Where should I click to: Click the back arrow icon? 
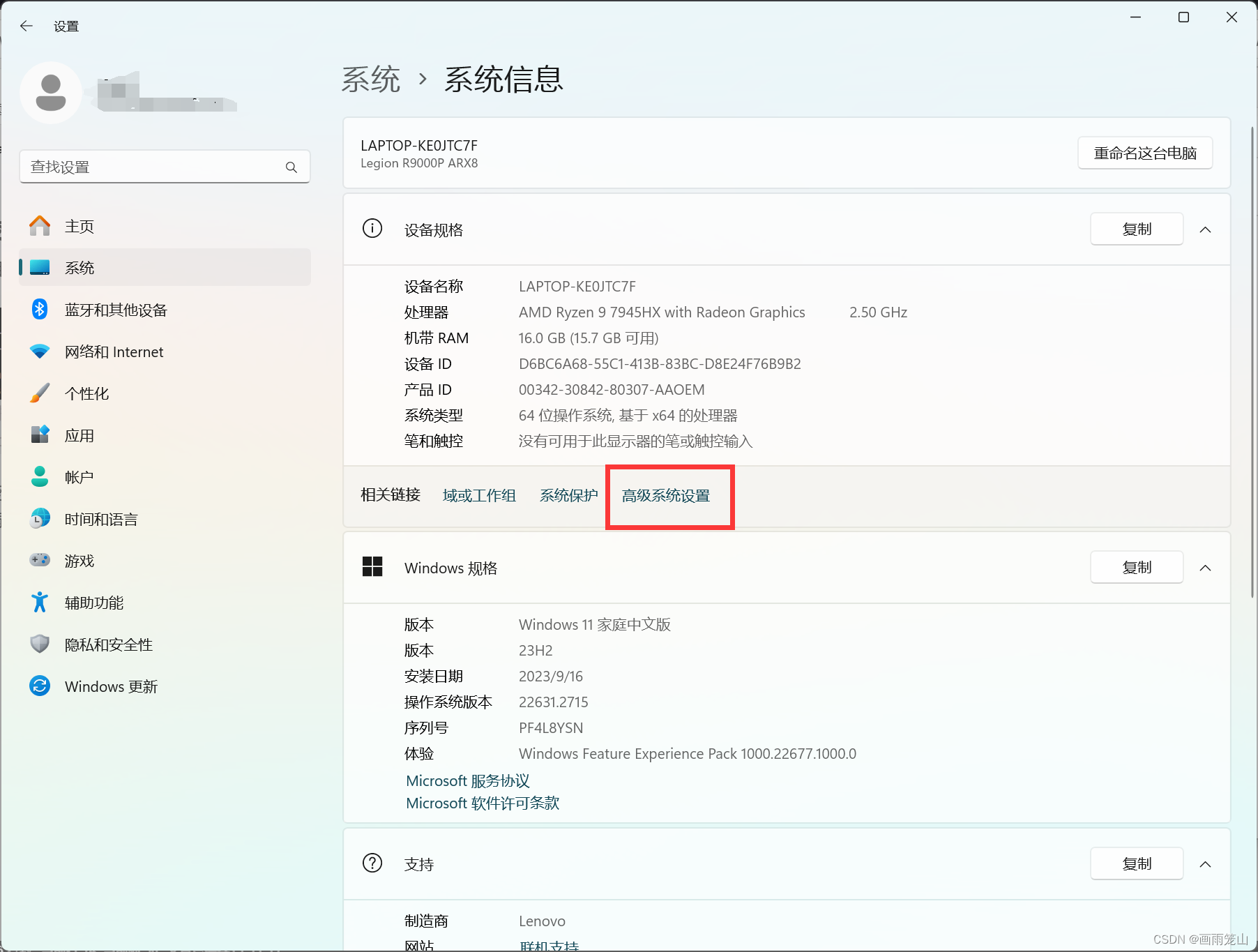[26, 26]
